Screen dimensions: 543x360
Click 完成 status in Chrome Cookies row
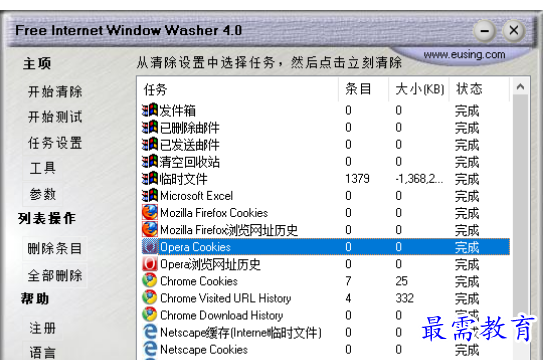coord(467,281)
